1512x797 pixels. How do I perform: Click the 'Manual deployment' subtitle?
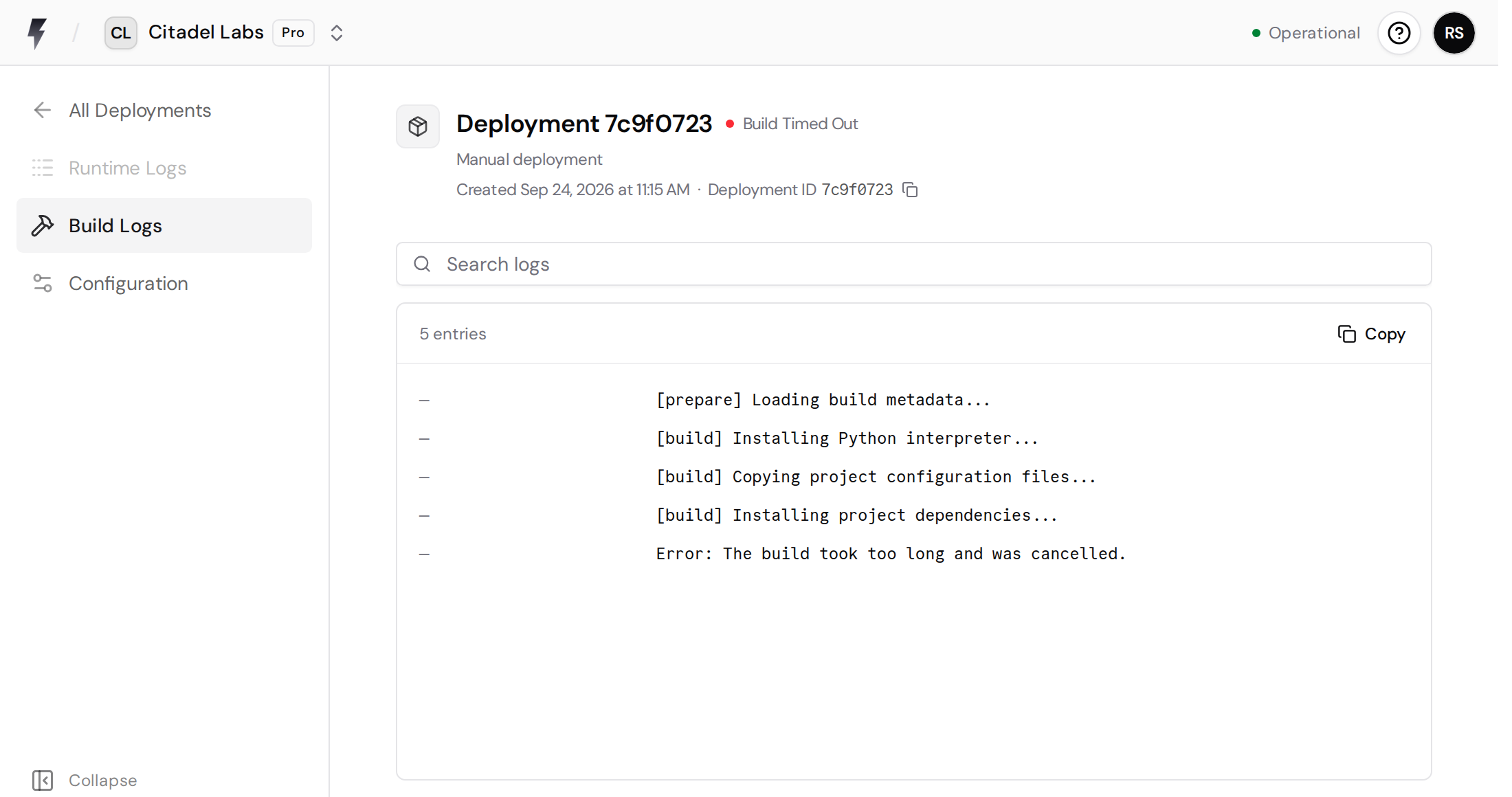(x=529, y=159)
